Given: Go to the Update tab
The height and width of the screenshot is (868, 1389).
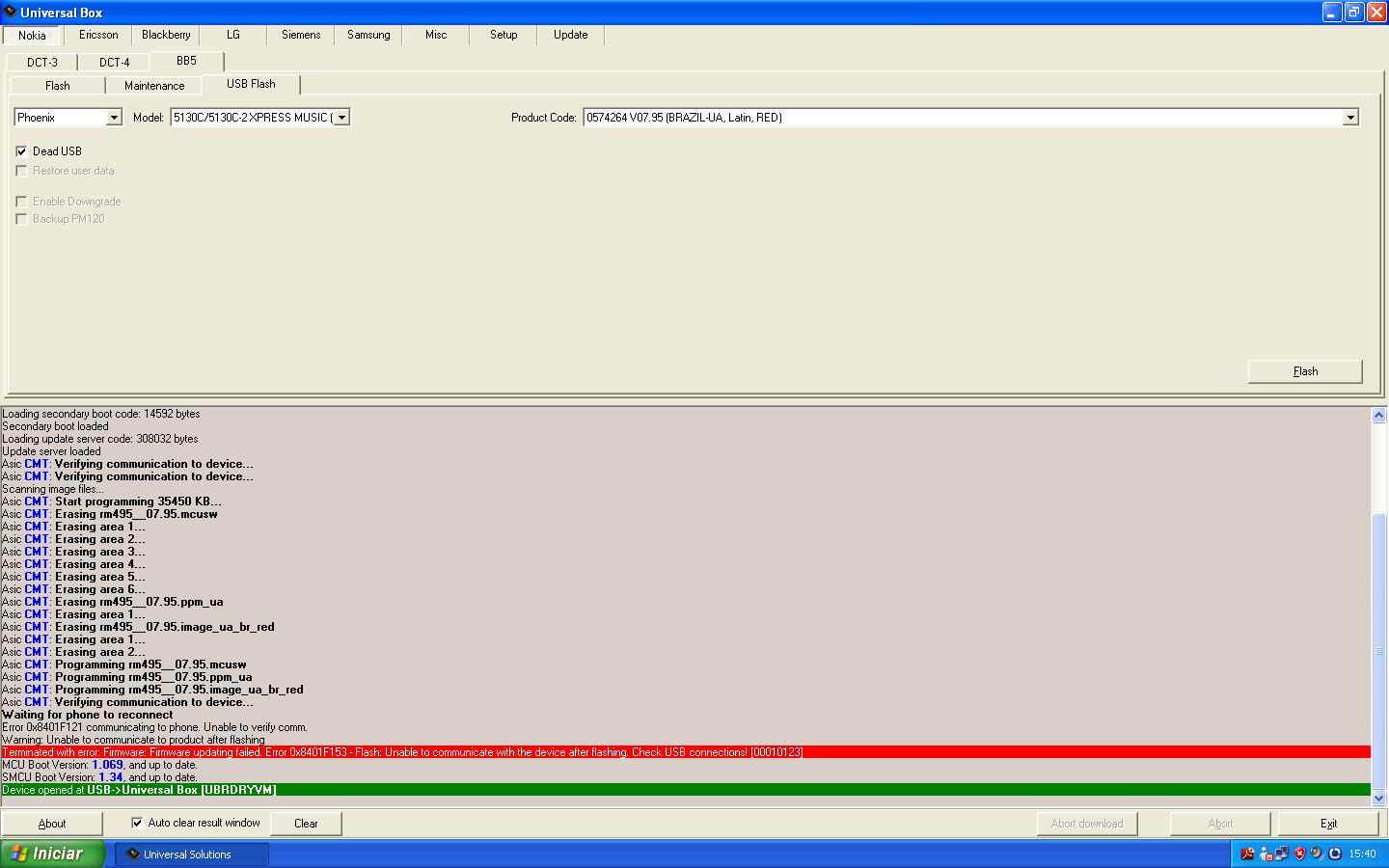Looking at the screenshot, I should point(571,35).
